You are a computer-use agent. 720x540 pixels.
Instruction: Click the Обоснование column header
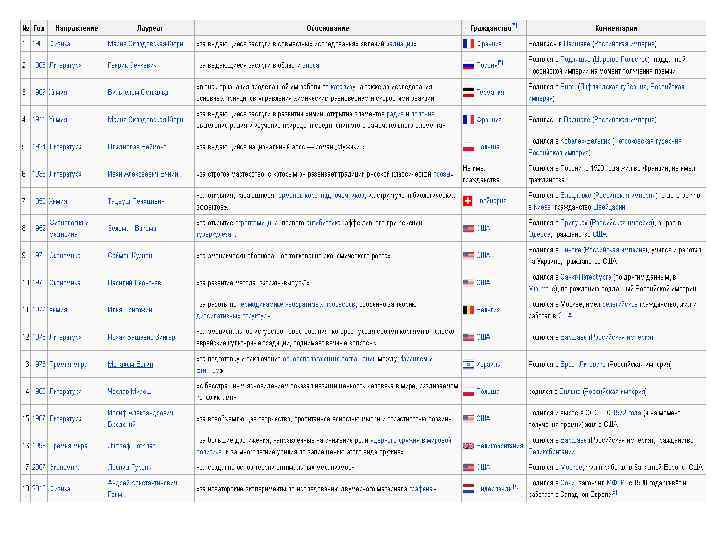[328, 28]
